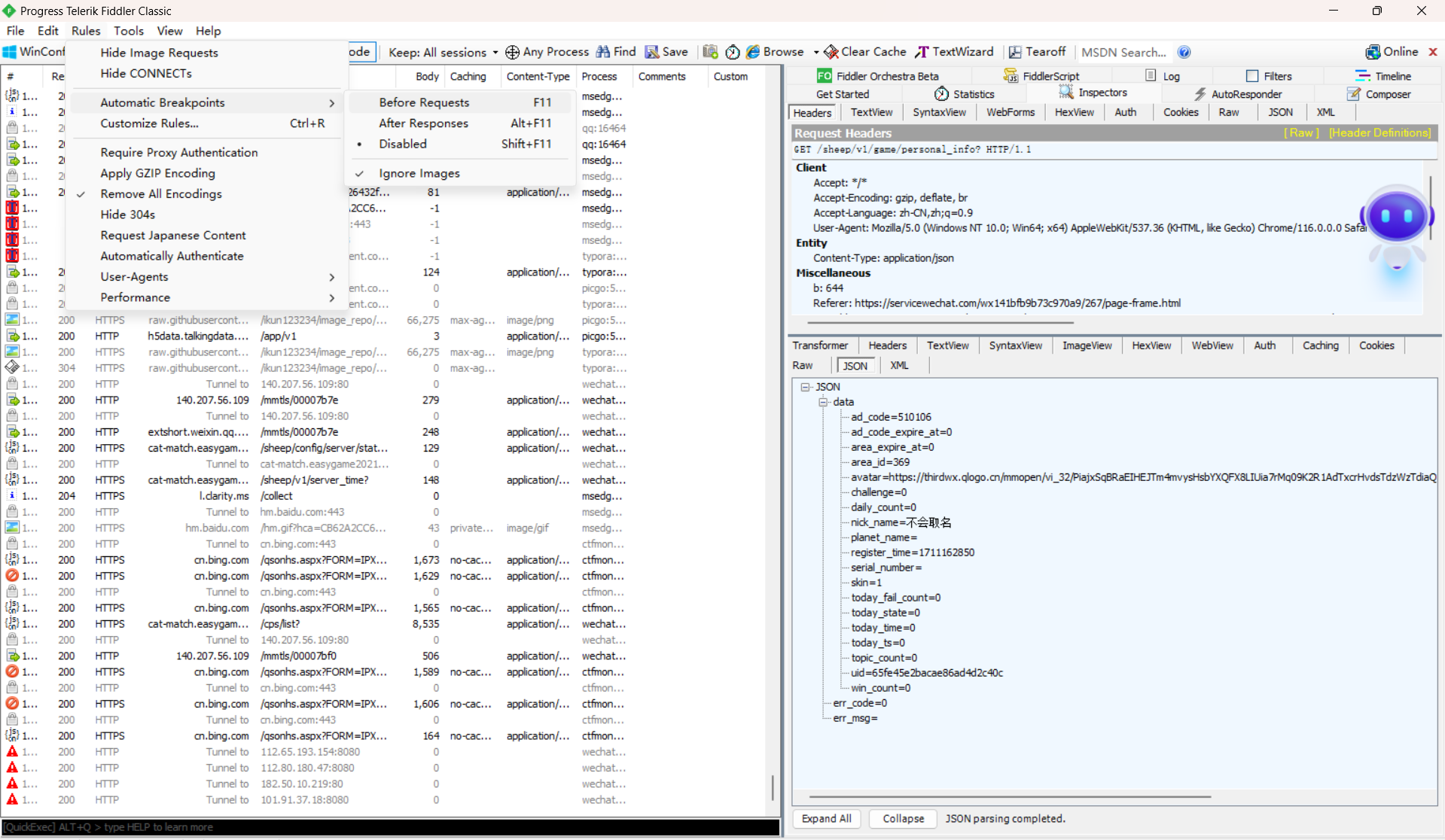The width and height of the screenshot is (1445, 840).
Task: Click the Inspectors magnifier icon
Action: point(1066,93)
